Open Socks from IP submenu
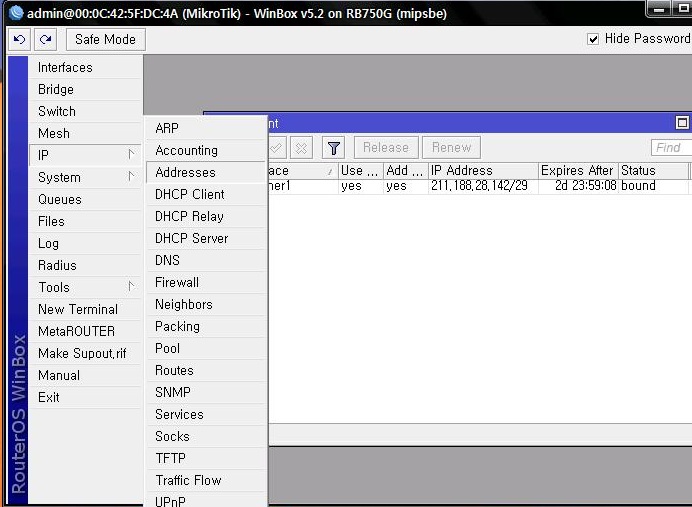This screenshot has height=507, width=692. 206,436
